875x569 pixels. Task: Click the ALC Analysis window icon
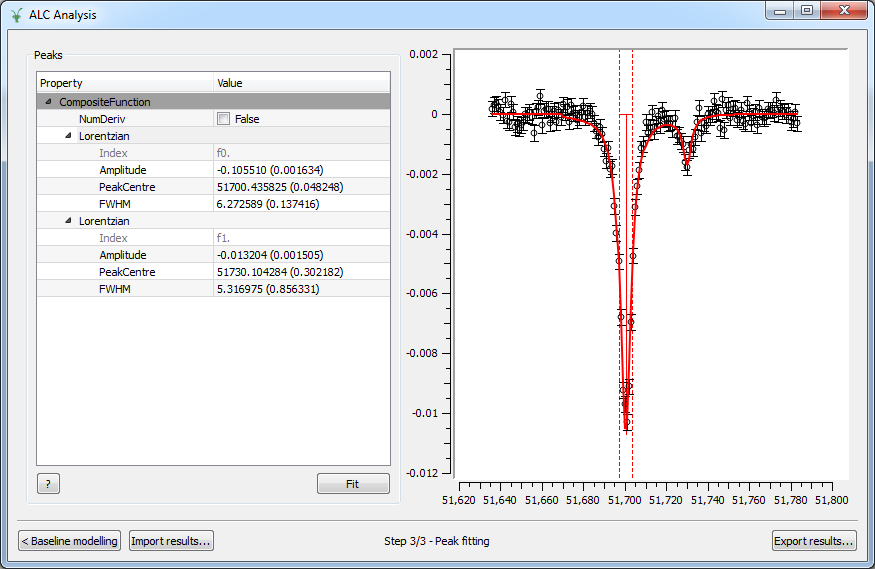coord(16,15)
